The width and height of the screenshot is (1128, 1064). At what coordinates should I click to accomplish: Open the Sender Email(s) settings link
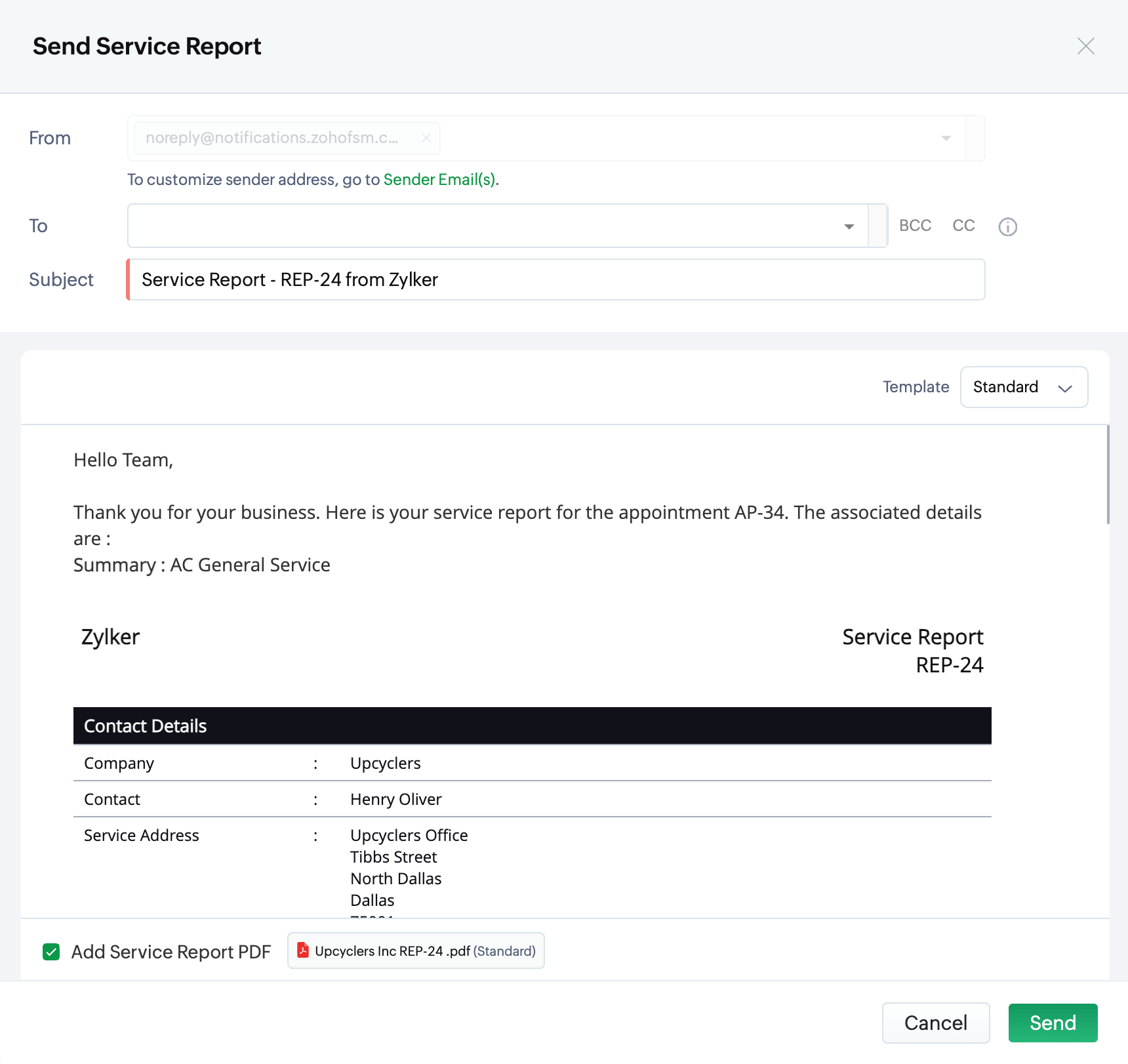440,180
